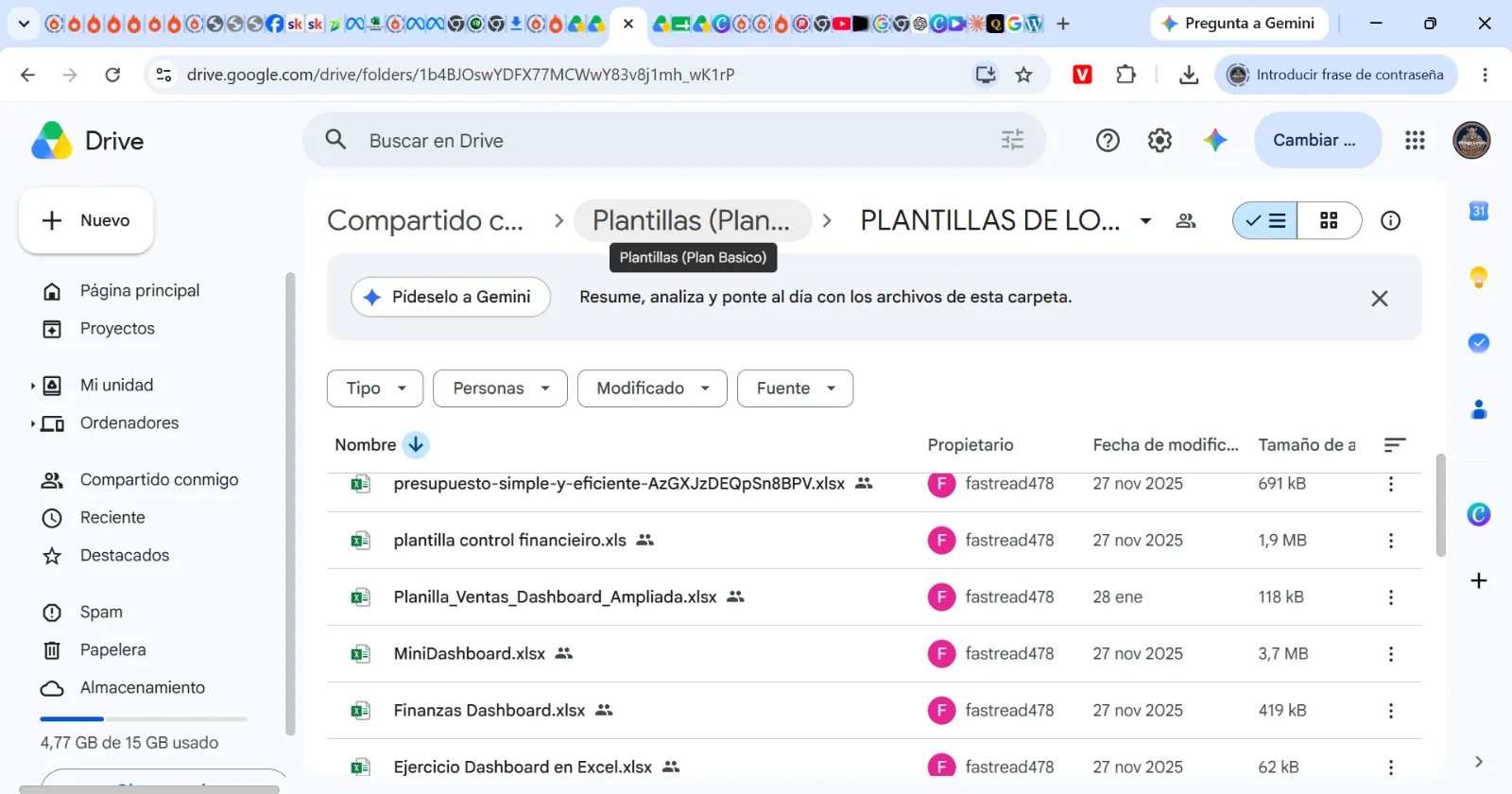Click the Nuevo button
This screenshot has width=1512, height=794.
86,220
